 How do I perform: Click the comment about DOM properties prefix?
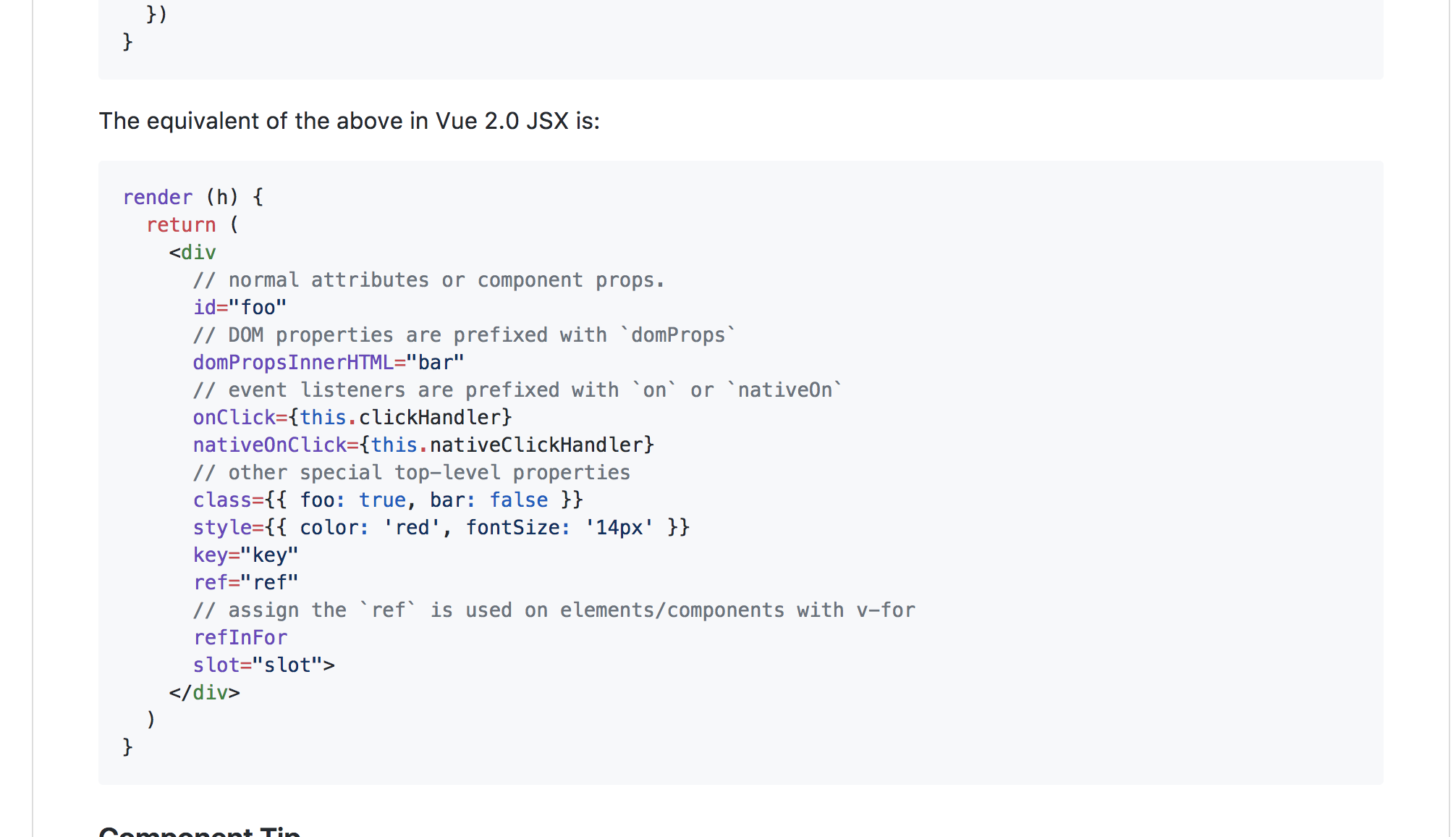[x=465, y=335]
